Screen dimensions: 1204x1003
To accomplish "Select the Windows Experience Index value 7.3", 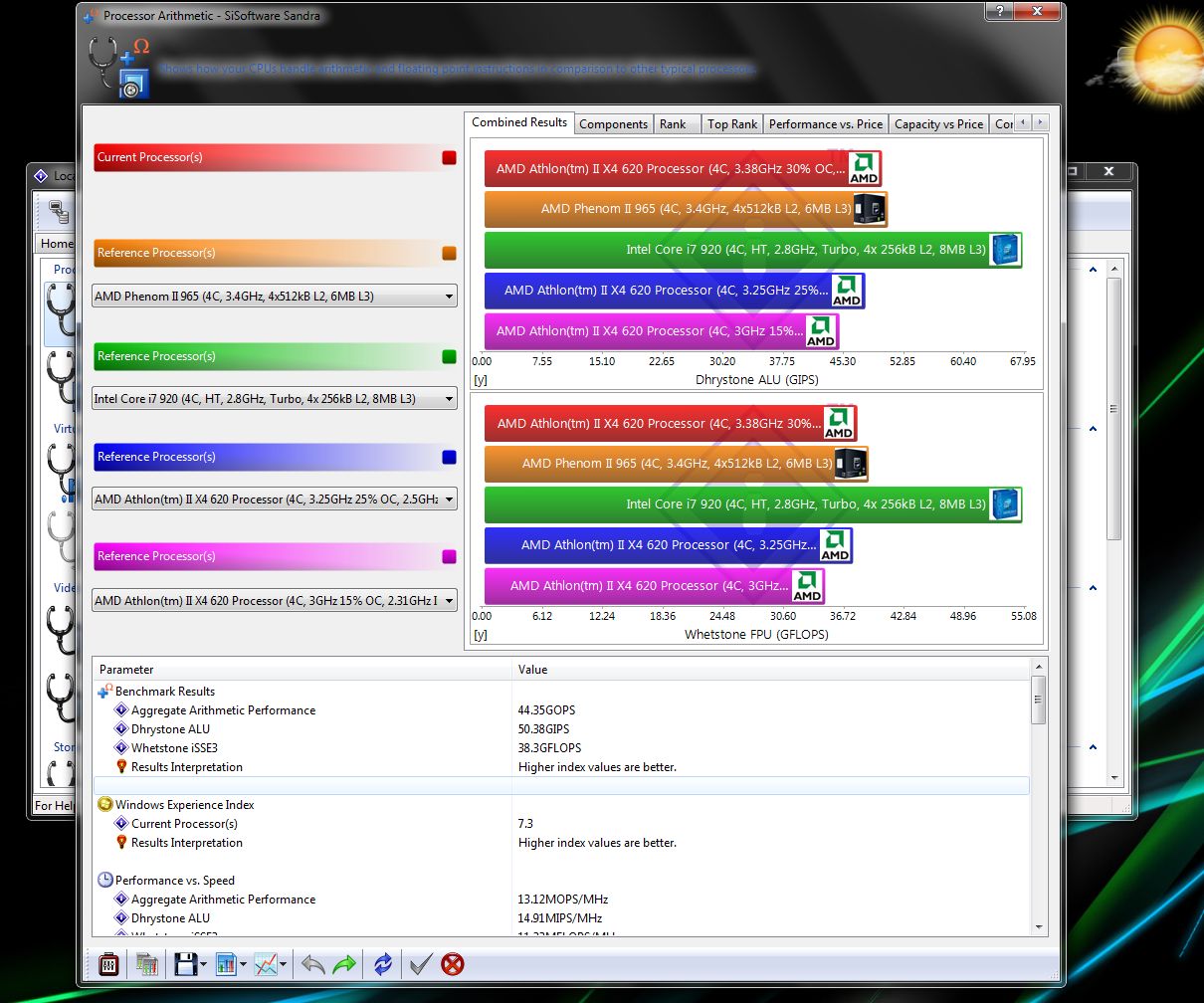I will (525, 824).
